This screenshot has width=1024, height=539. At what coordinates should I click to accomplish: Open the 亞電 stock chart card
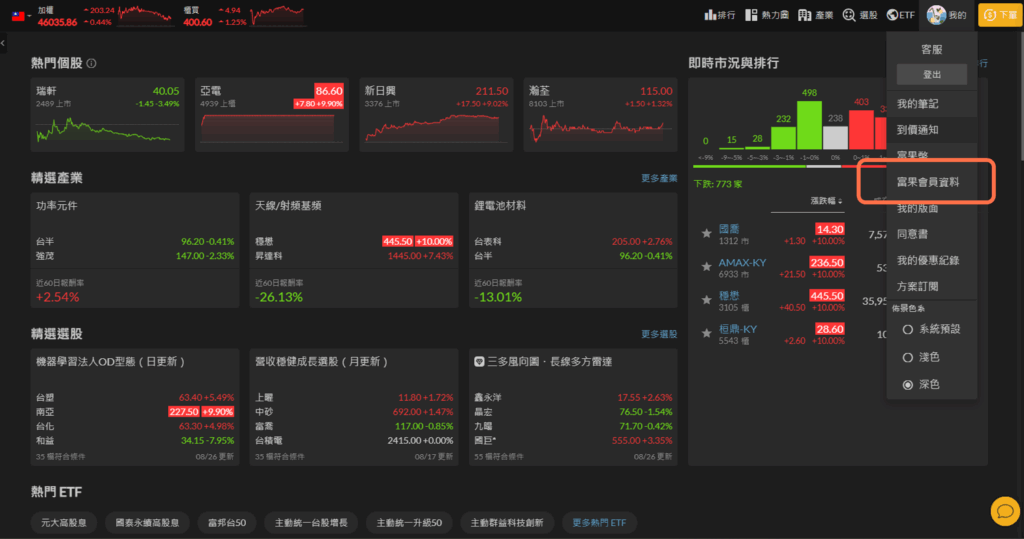272,115
